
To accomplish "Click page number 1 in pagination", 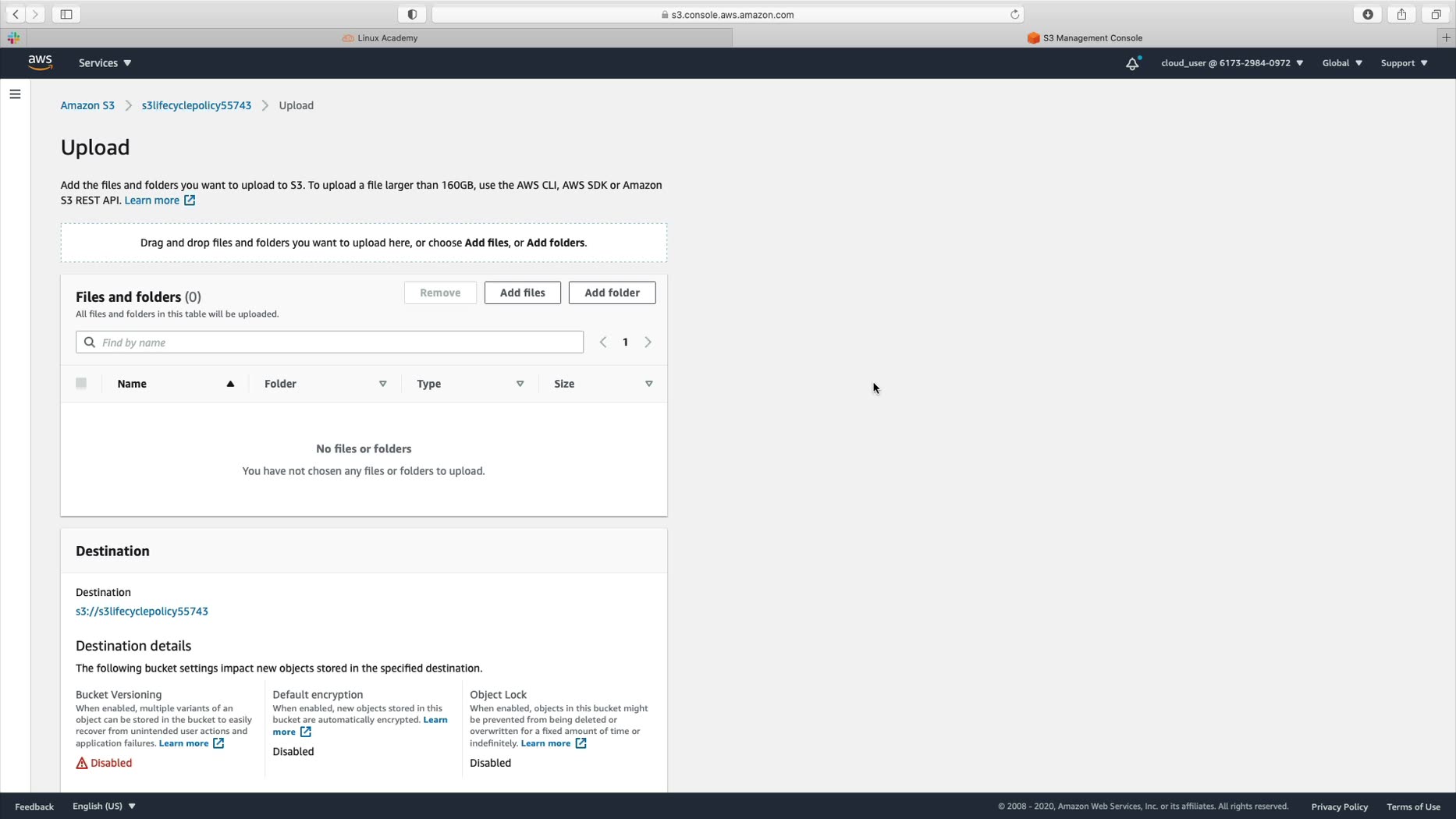I will [x=625, y=342].
